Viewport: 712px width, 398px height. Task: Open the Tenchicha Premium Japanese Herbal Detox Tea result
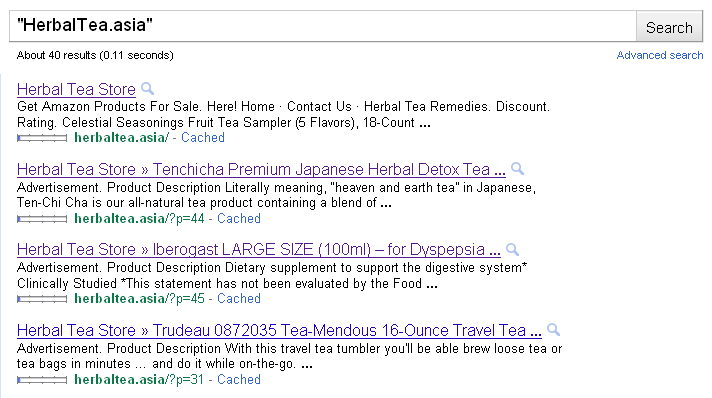pyautogui.click(x=261, y=169)
